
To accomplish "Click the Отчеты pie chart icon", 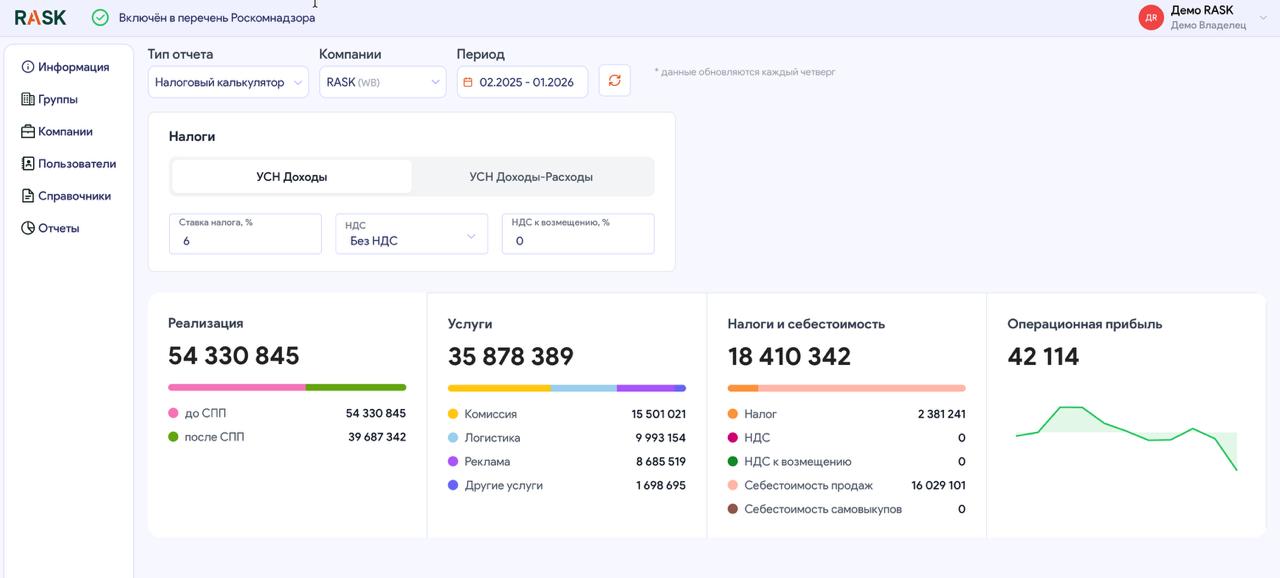I will tap(28, 228).
